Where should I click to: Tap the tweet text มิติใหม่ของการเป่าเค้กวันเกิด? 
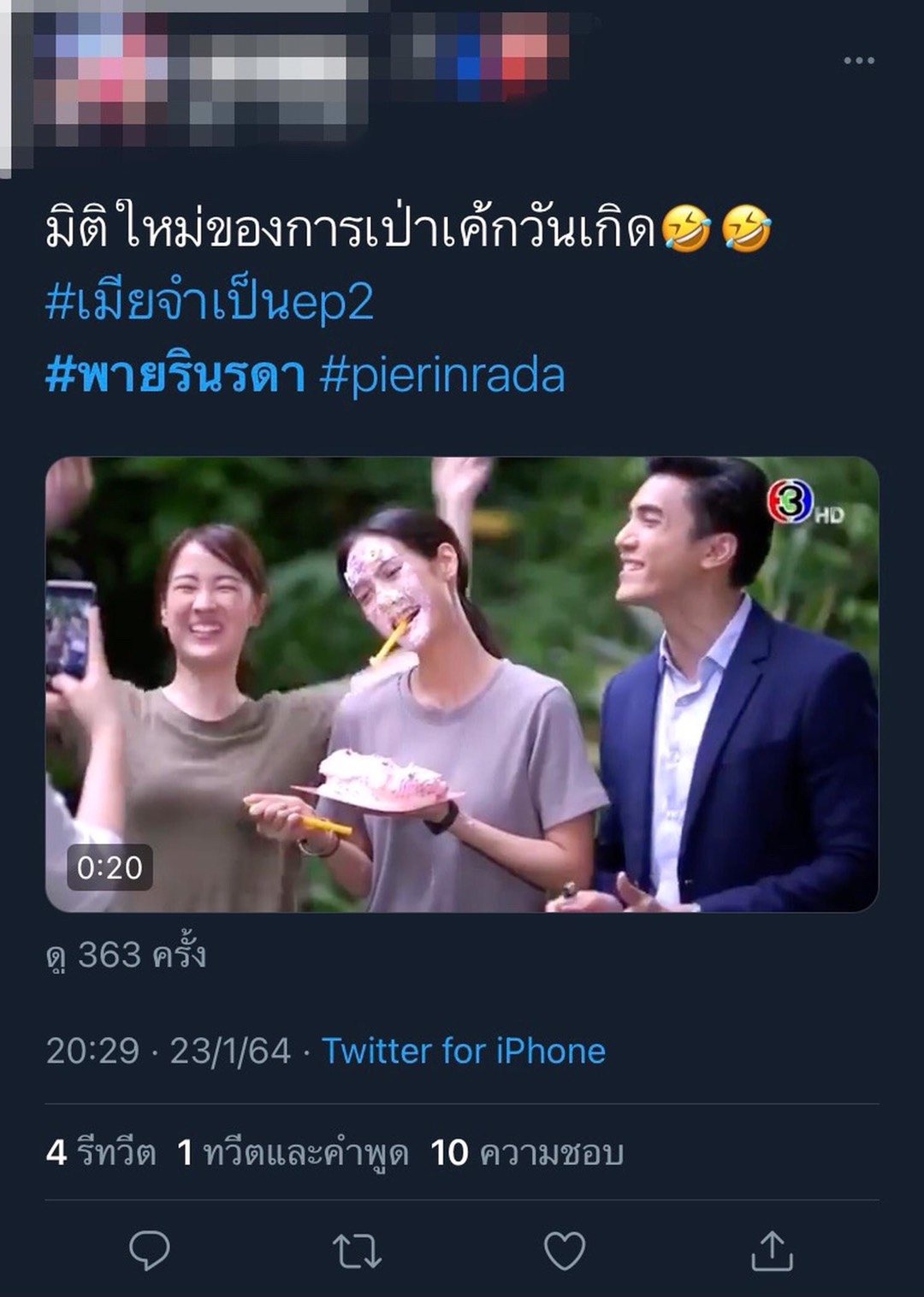(351, 228)
